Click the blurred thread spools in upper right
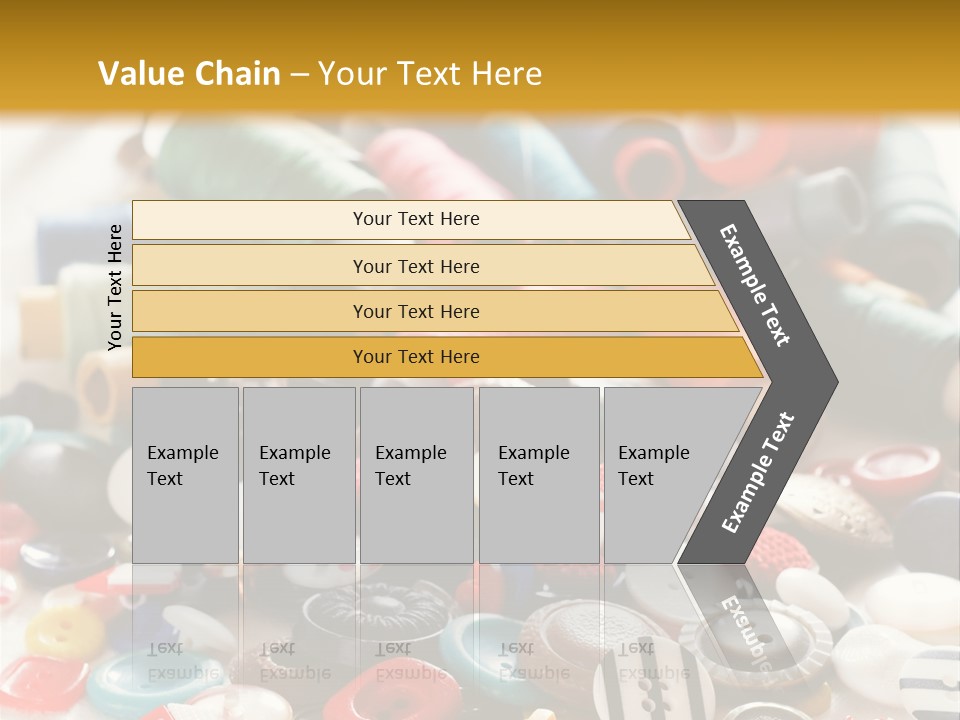The image size is (960, 720). coord(880,200)
